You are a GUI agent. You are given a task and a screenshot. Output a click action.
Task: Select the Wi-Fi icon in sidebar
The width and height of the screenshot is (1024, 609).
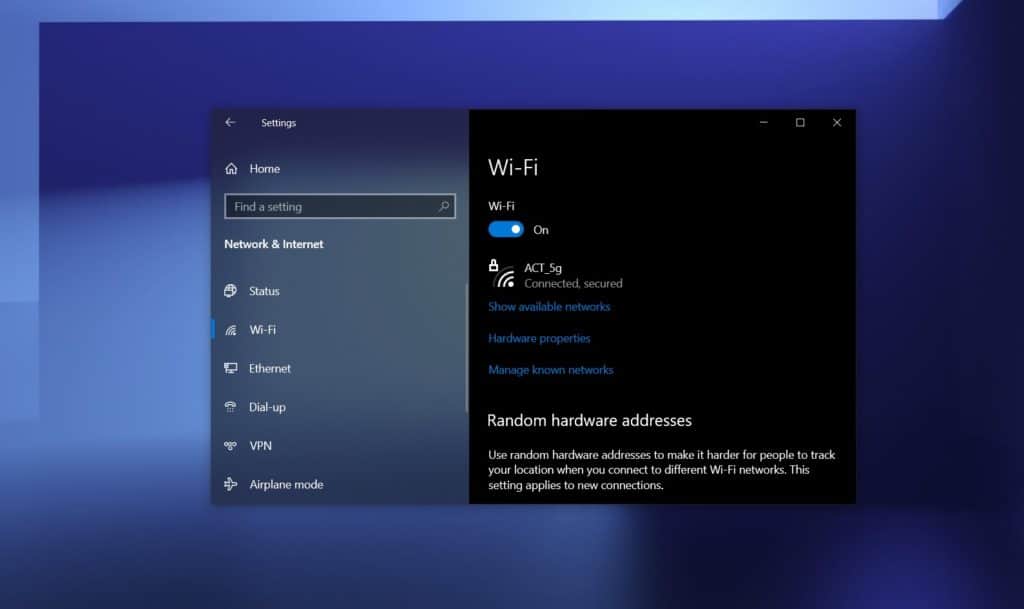pyautogui.click(x=231, y=330)
